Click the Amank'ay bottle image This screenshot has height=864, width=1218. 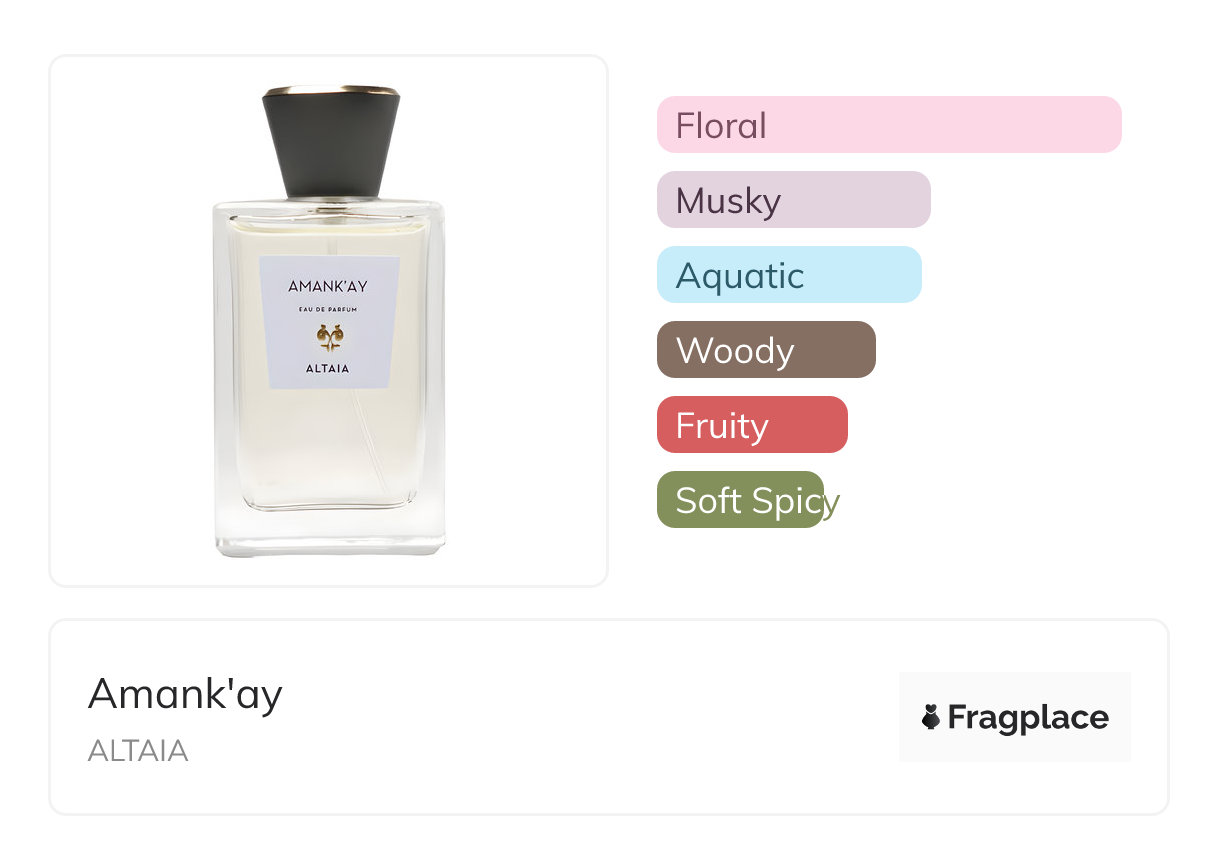tap(329, 321)
